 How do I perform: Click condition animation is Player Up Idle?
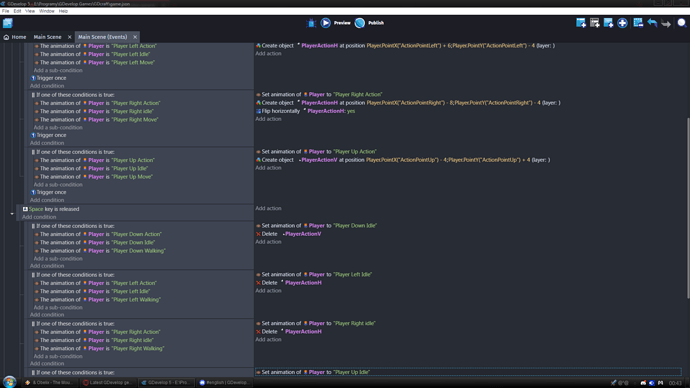92,168
